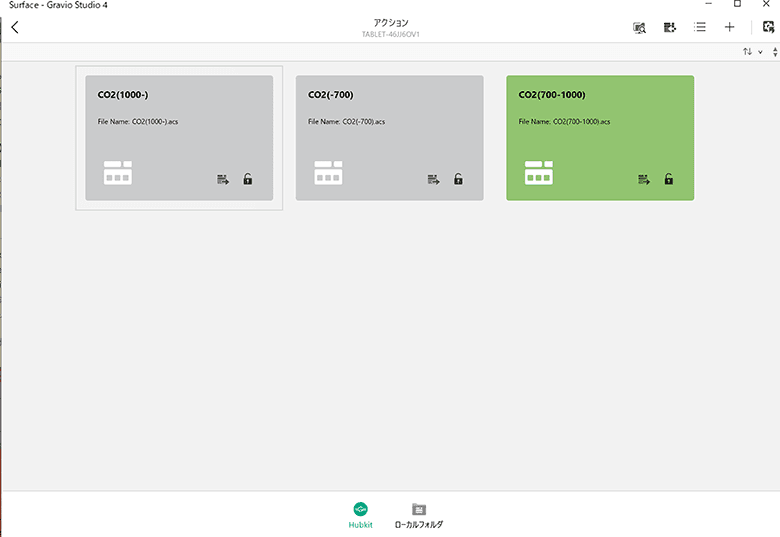This screenshot has height=537, width=780.
Task: Select the CO2(1000-) action card
Action: coord(179,138)
